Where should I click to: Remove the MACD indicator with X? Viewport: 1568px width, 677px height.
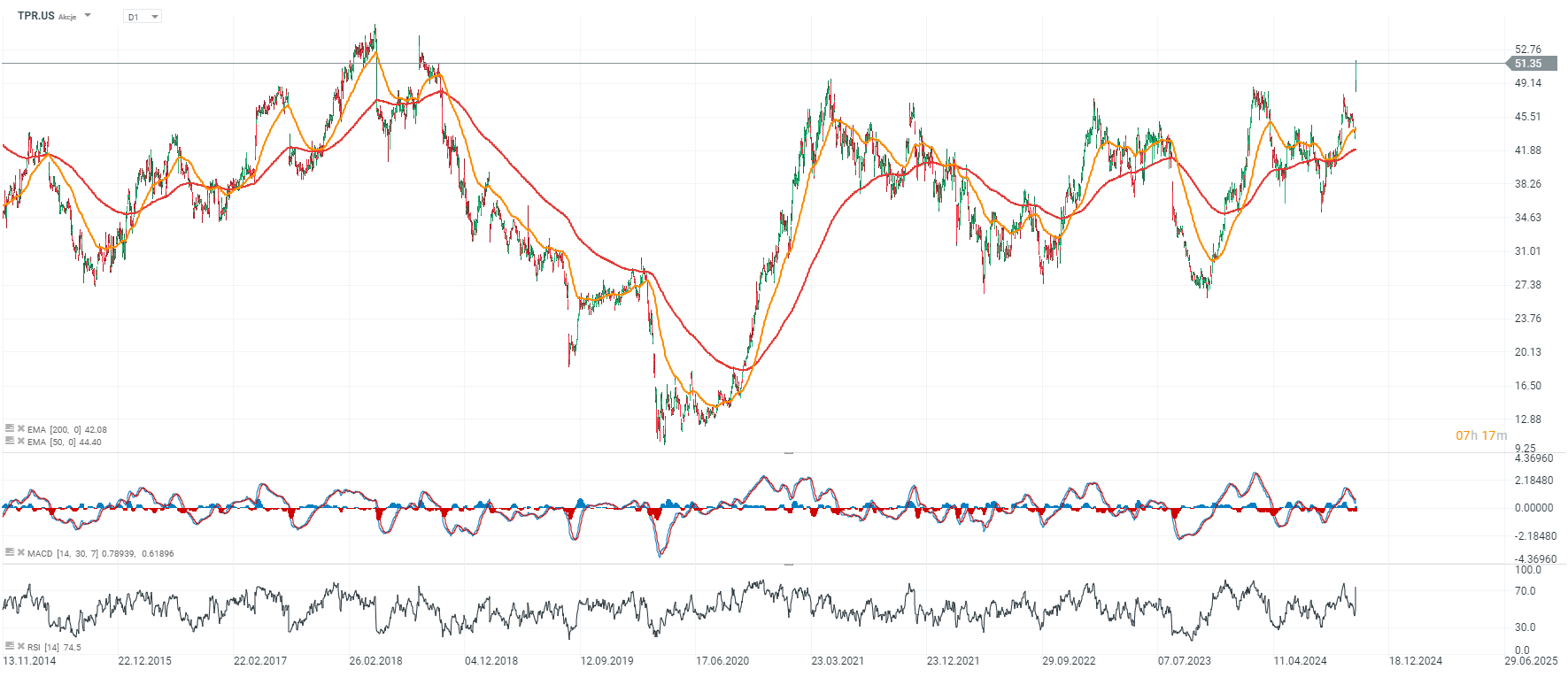pos(21,552)
